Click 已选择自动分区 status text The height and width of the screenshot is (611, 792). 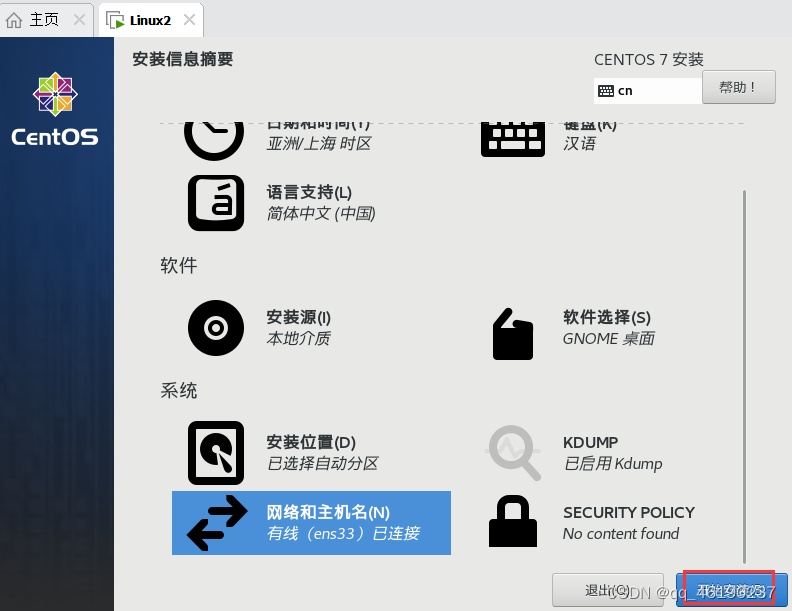(x=322, y=464)
